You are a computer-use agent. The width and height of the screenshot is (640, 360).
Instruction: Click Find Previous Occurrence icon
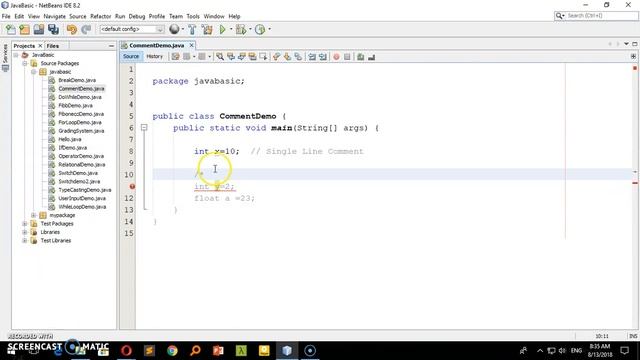tap(231, 57)
